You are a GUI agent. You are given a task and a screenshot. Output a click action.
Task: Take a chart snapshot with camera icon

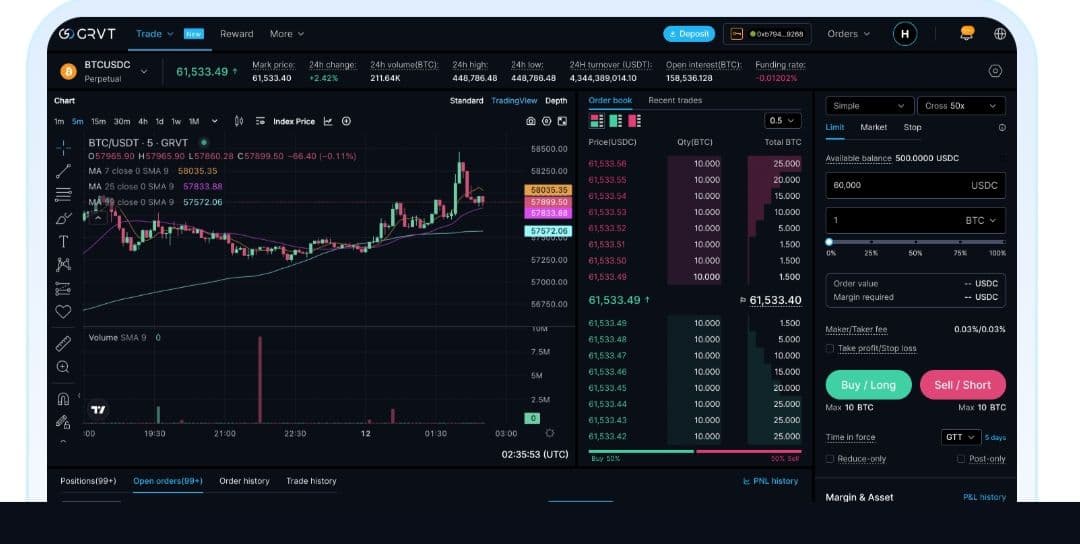click(x=531, y=121)
